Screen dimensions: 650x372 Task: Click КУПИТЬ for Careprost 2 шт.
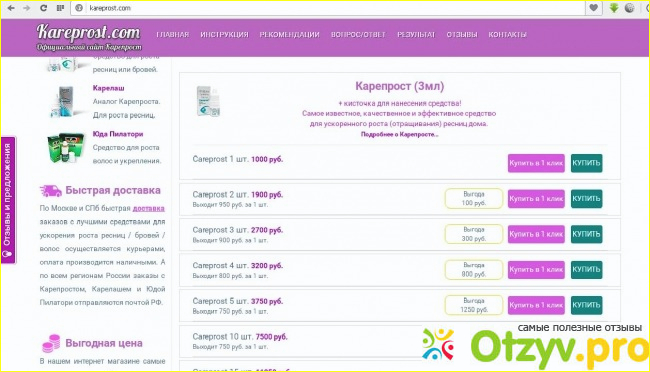(x=586, y=199)
